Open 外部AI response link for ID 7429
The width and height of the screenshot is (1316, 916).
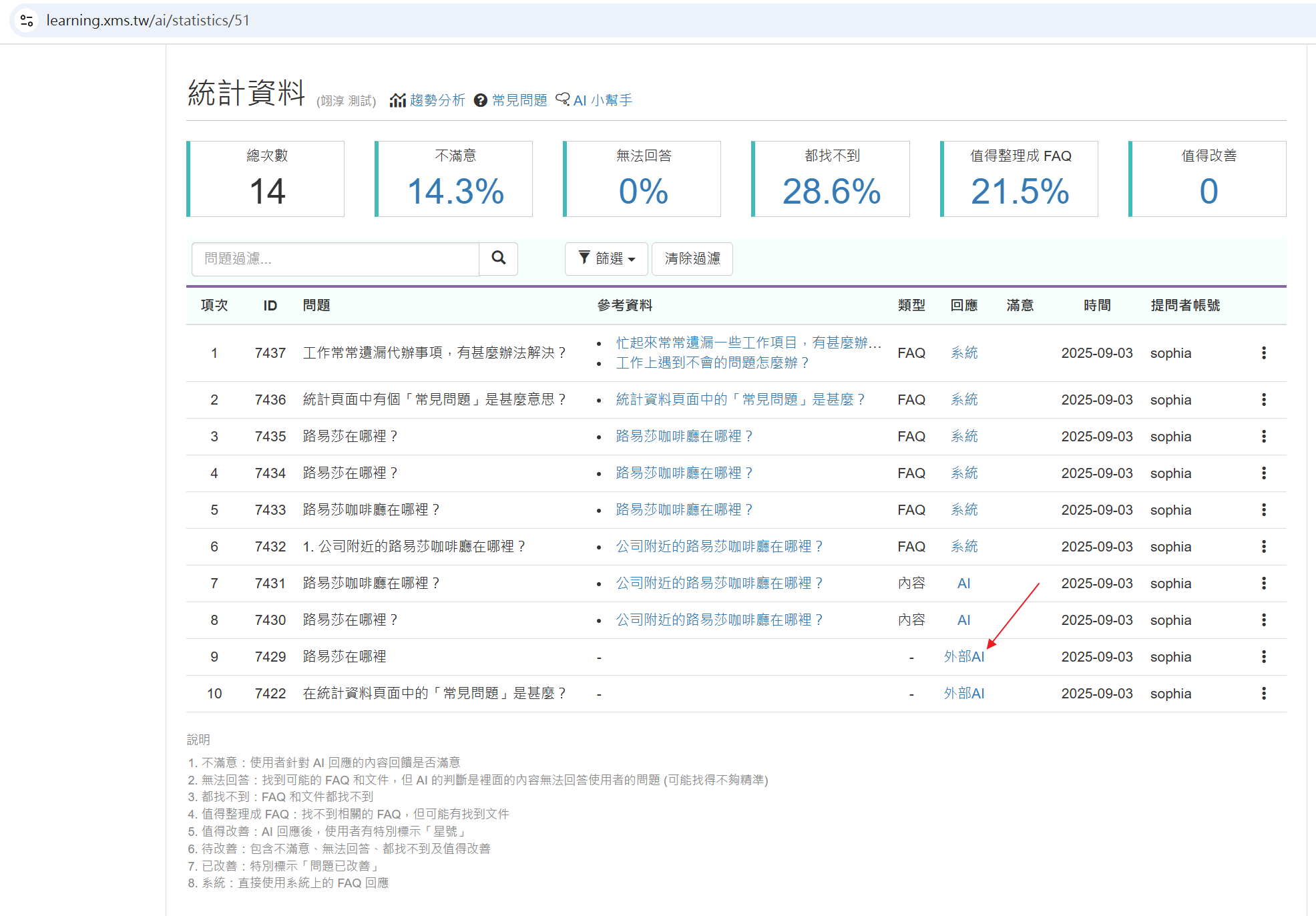pyautogui.click(x=964, y=656)
